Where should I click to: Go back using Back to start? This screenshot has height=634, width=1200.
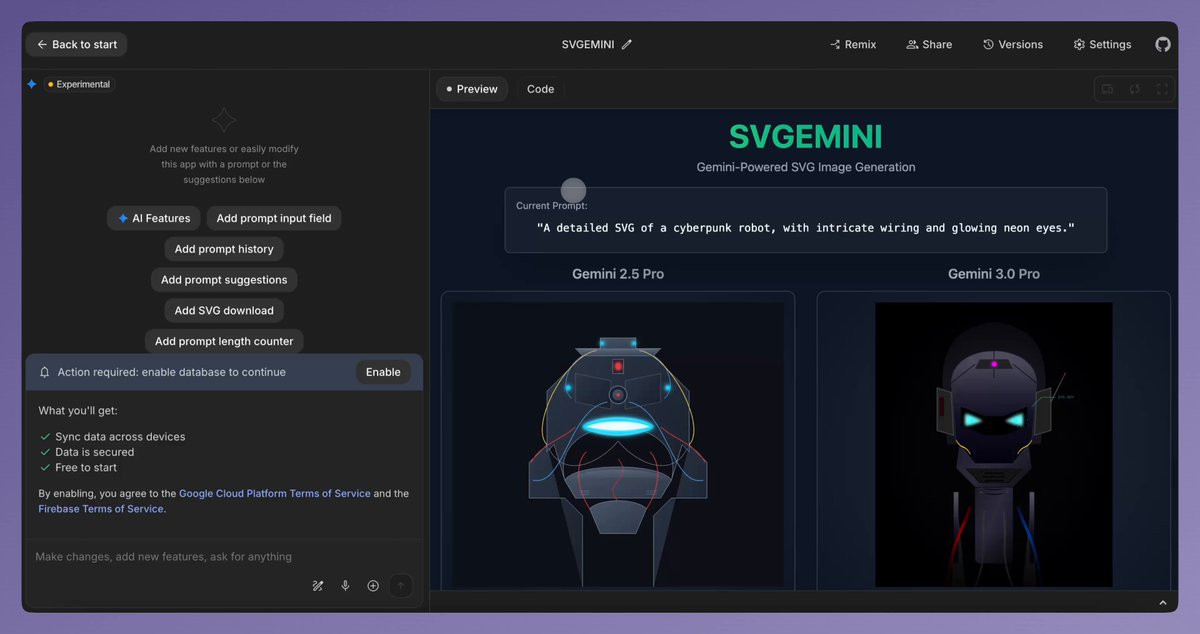click(77, 44)
